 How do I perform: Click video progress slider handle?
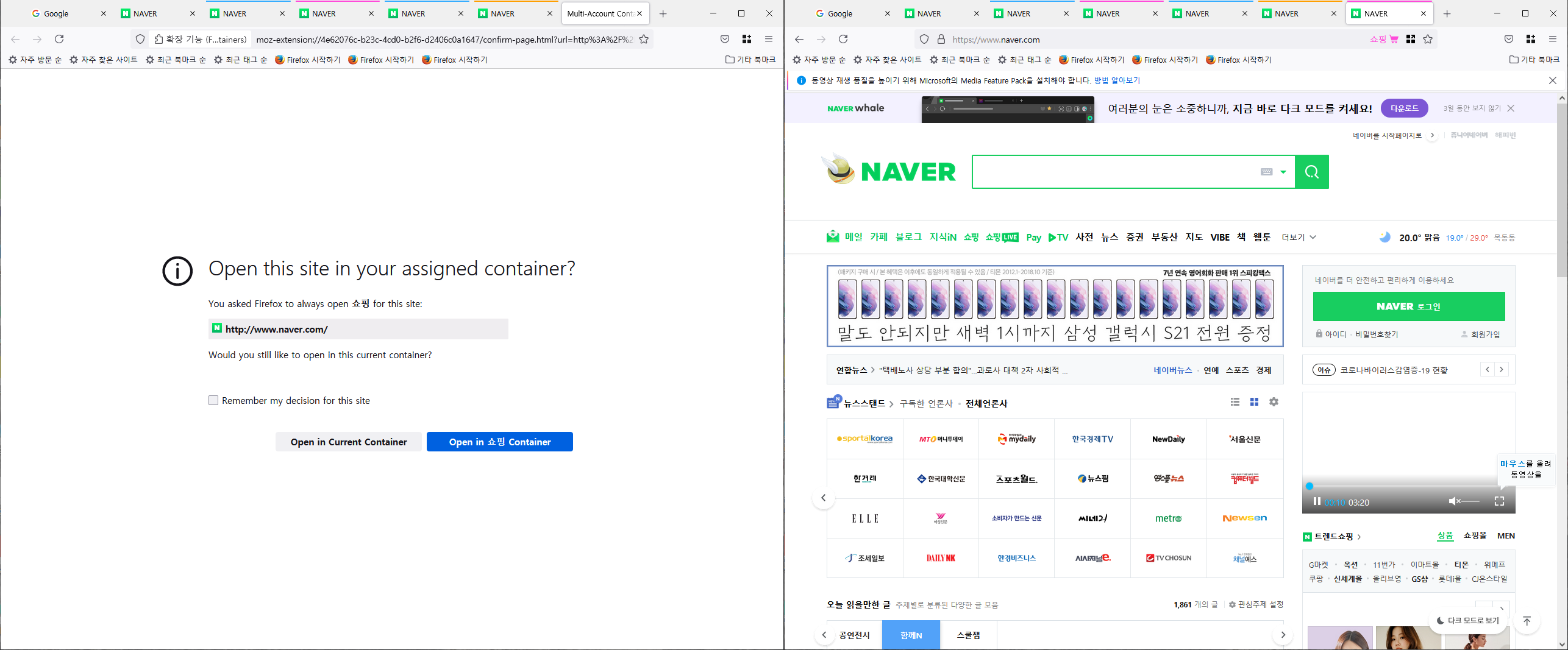[x=1309, y=486]
